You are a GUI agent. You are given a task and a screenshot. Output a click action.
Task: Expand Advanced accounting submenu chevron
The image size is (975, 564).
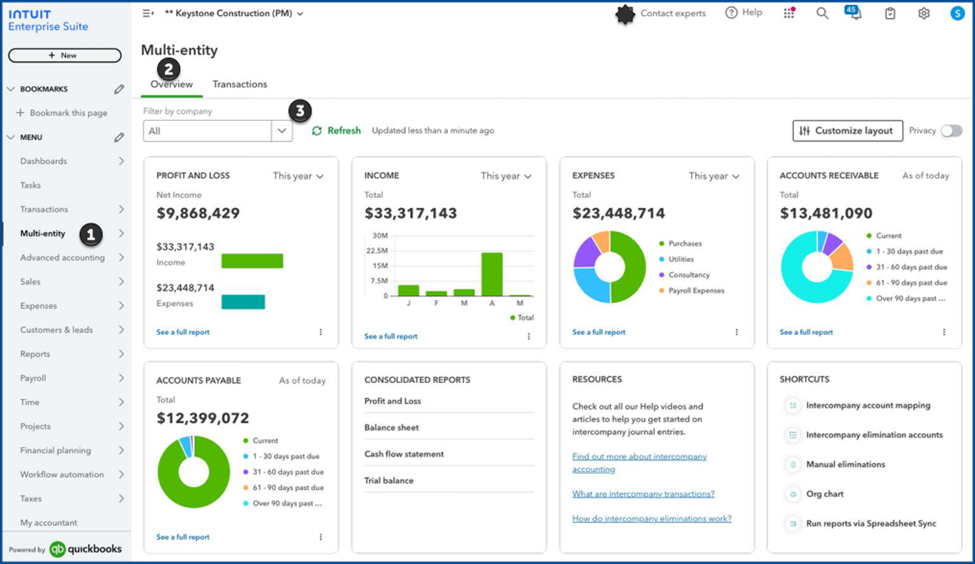(121, 257)
